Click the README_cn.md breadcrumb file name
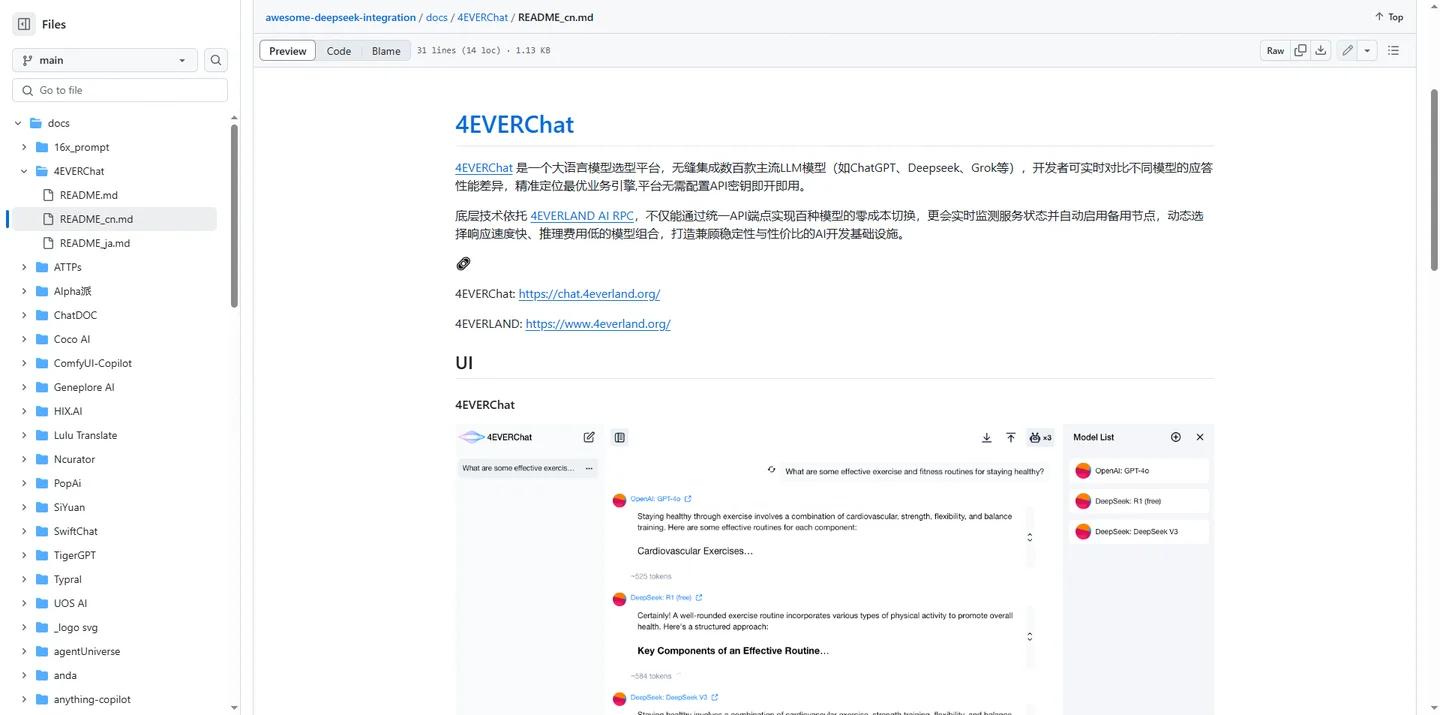This screenshot has height=715, width=1440. click(555, 17)
